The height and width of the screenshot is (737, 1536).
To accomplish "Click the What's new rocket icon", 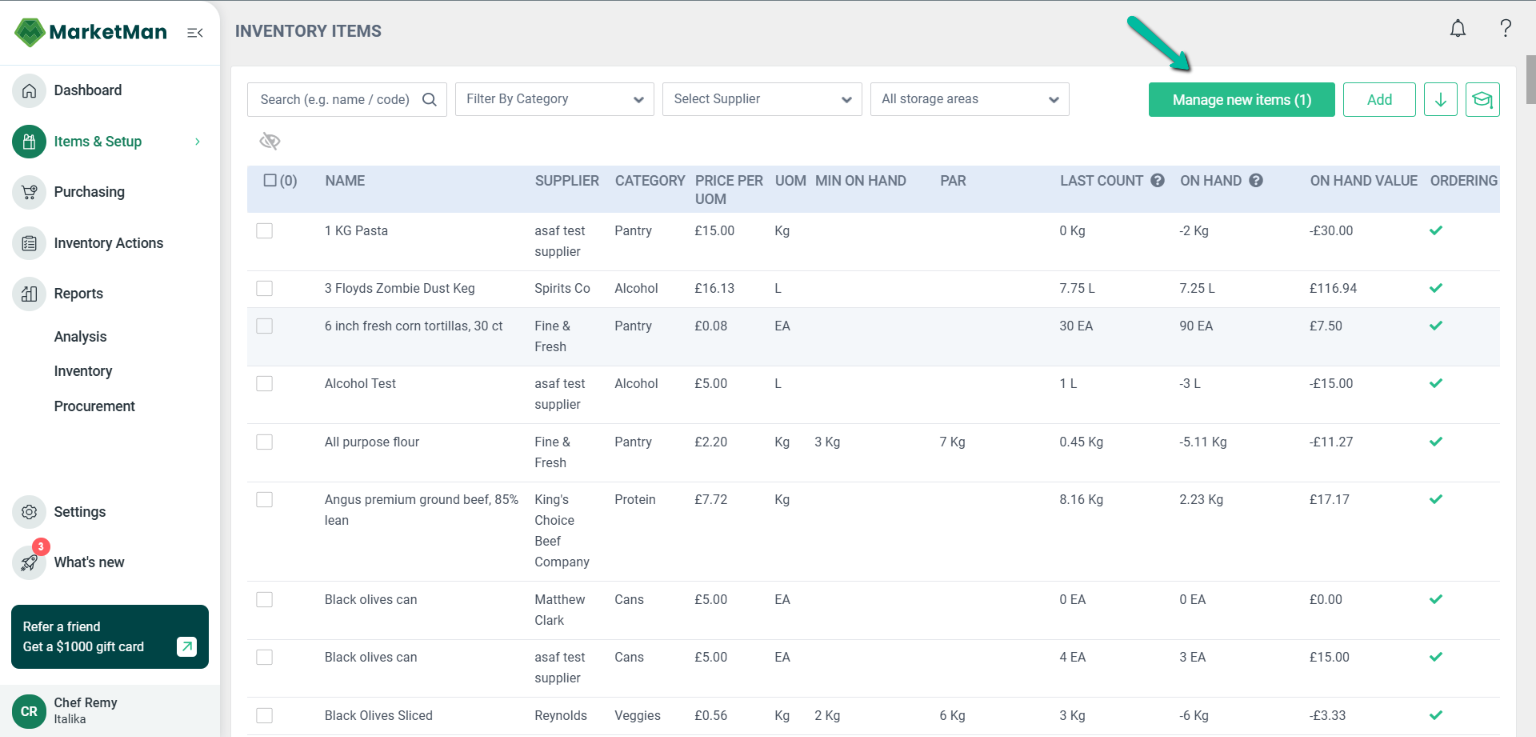I will point(29,562).
